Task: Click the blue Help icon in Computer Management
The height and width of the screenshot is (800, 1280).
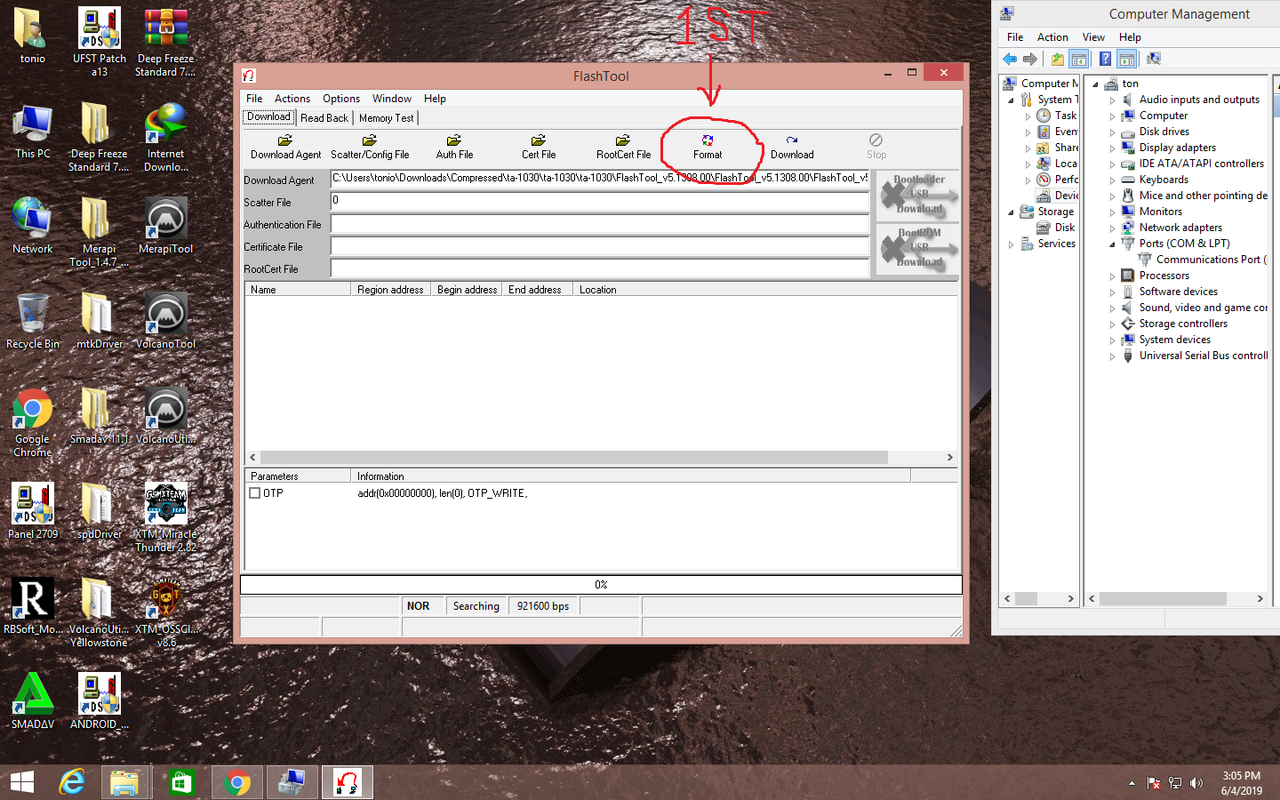Action: tap(1106, 59)
